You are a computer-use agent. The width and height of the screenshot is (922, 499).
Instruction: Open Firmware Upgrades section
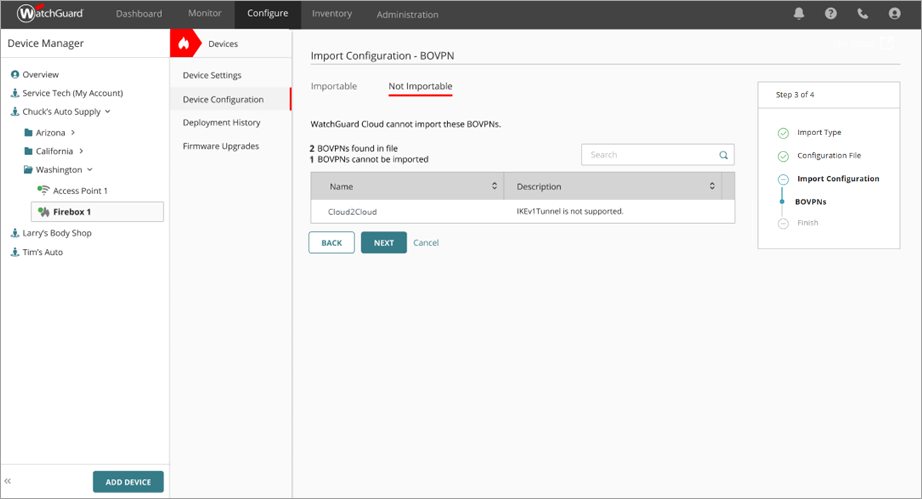tap(221, 146)
